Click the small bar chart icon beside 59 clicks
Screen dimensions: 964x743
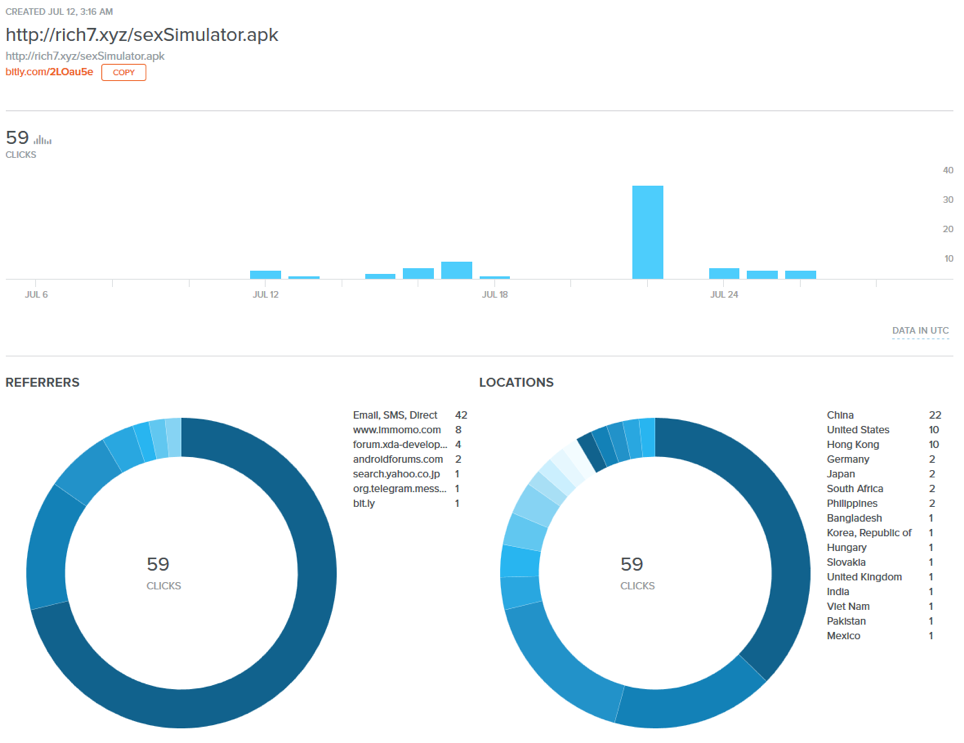point(43,140)
